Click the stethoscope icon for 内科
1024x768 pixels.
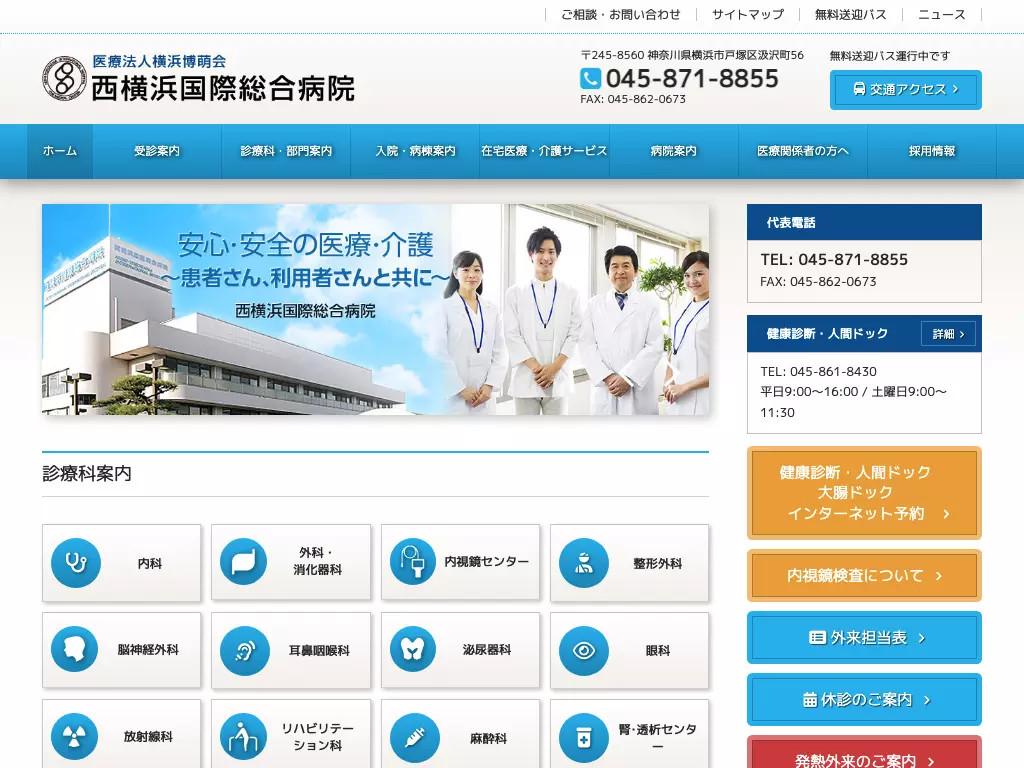pyautogui.click(x=76, y=562)
